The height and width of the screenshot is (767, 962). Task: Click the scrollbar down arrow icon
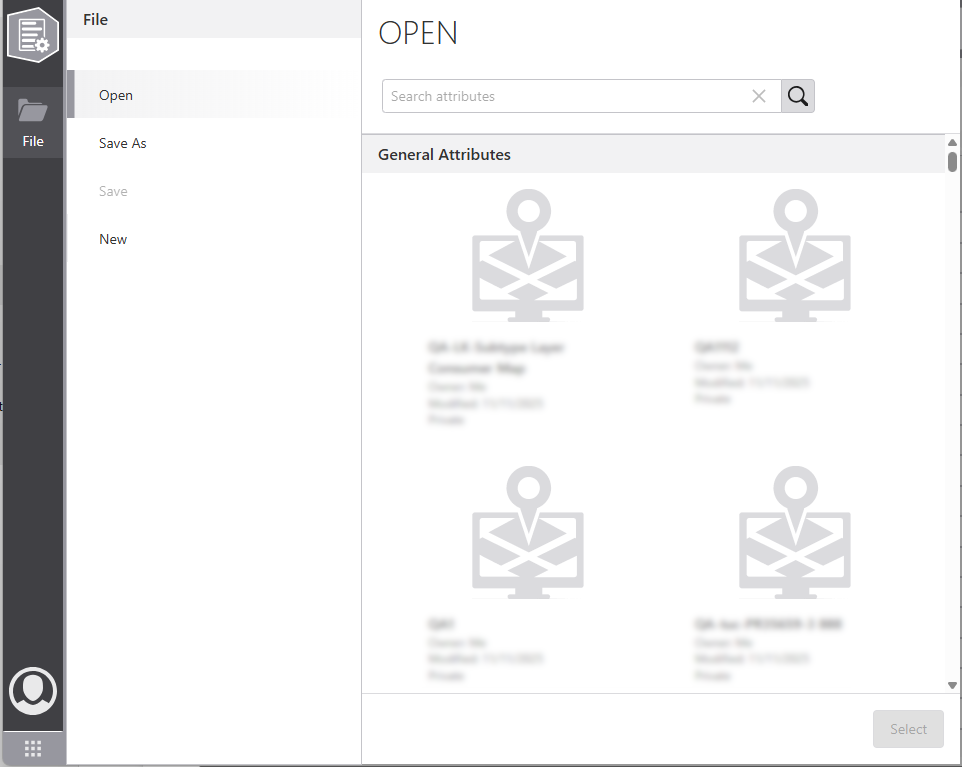(951, 684)
